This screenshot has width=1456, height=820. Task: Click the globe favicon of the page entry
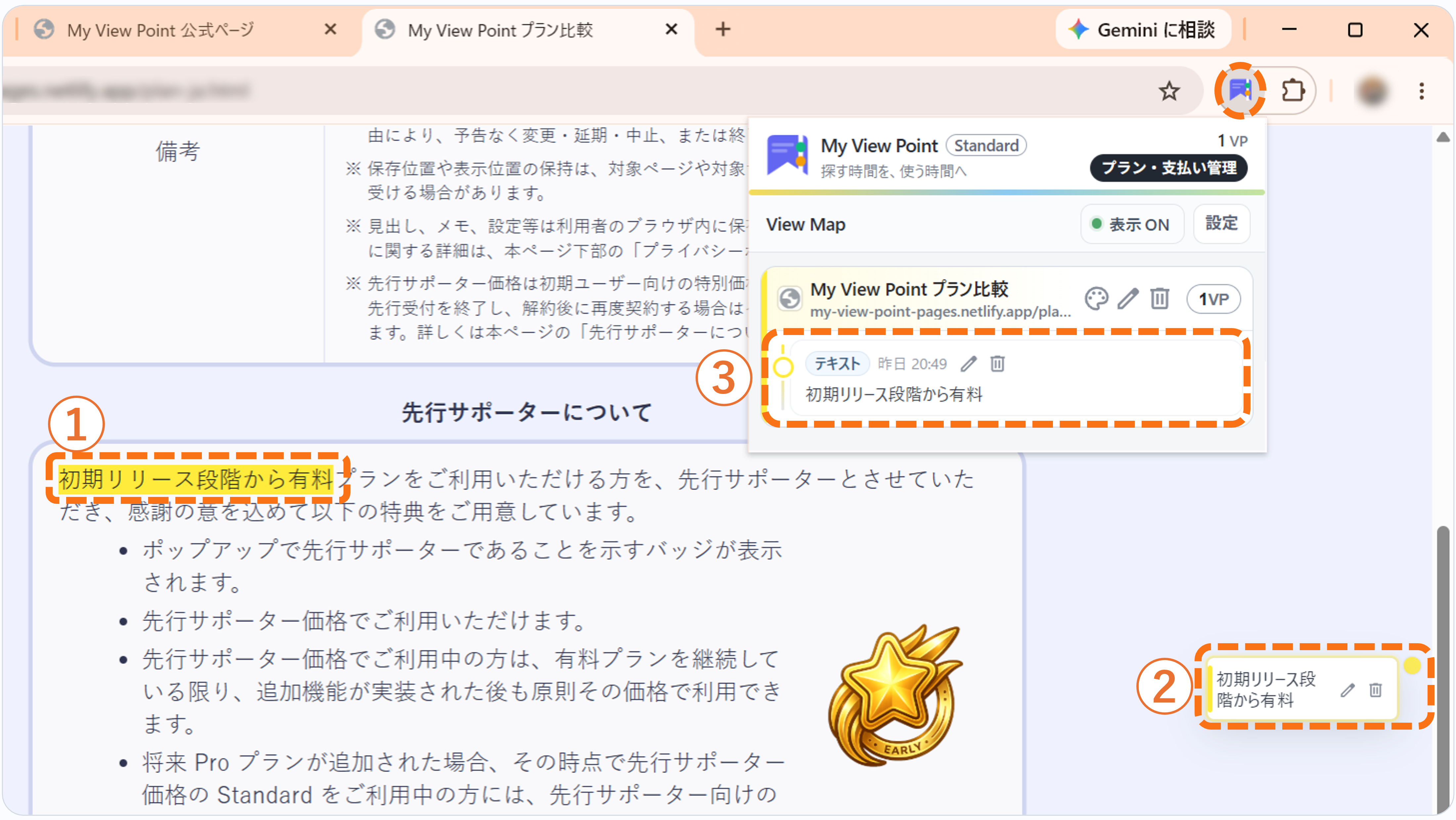(790, 298)
